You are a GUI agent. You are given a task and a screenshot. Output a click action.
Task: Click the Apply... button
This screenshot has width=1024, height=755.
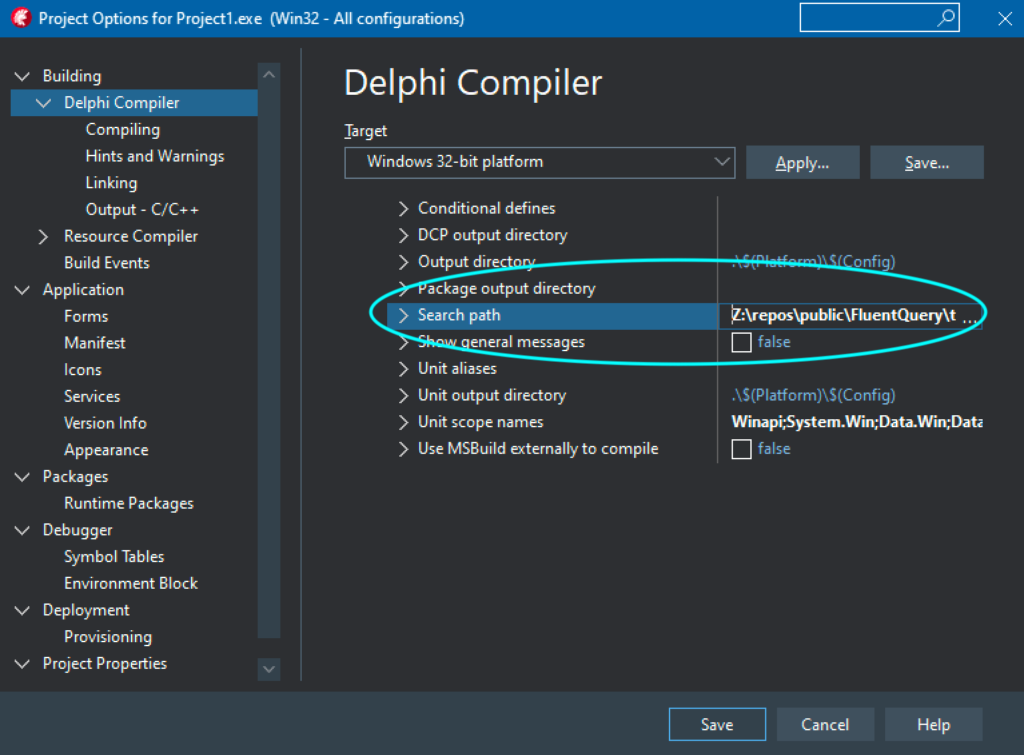(x=803, y=163)
